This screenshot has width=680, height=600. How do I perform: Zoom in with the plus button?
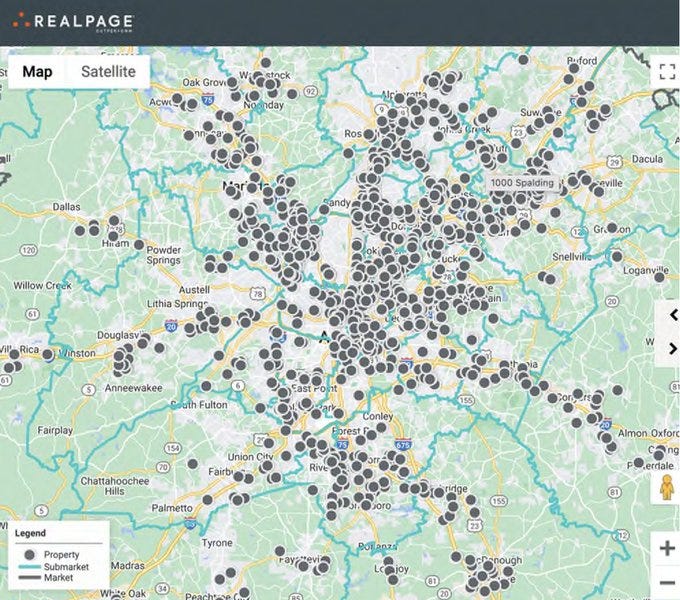667,548
